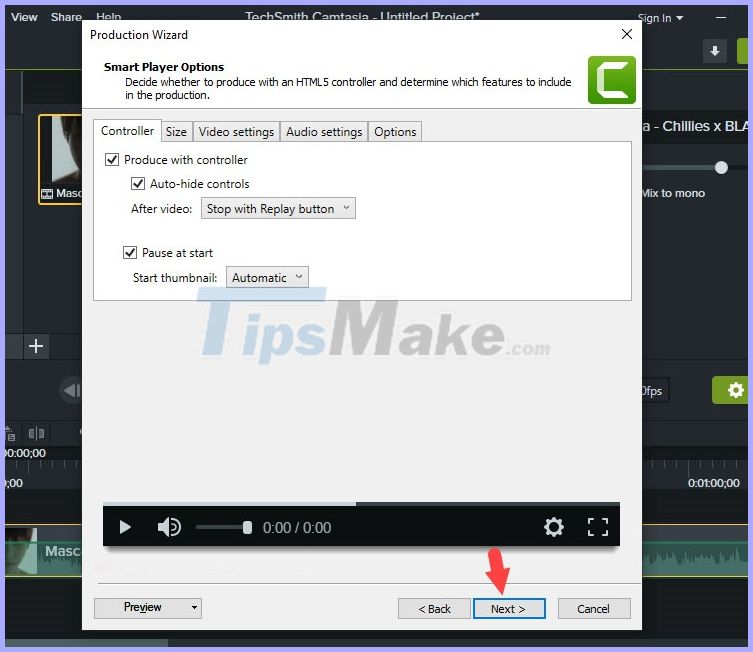Close the Production Wizard dialog

[627, 34]
